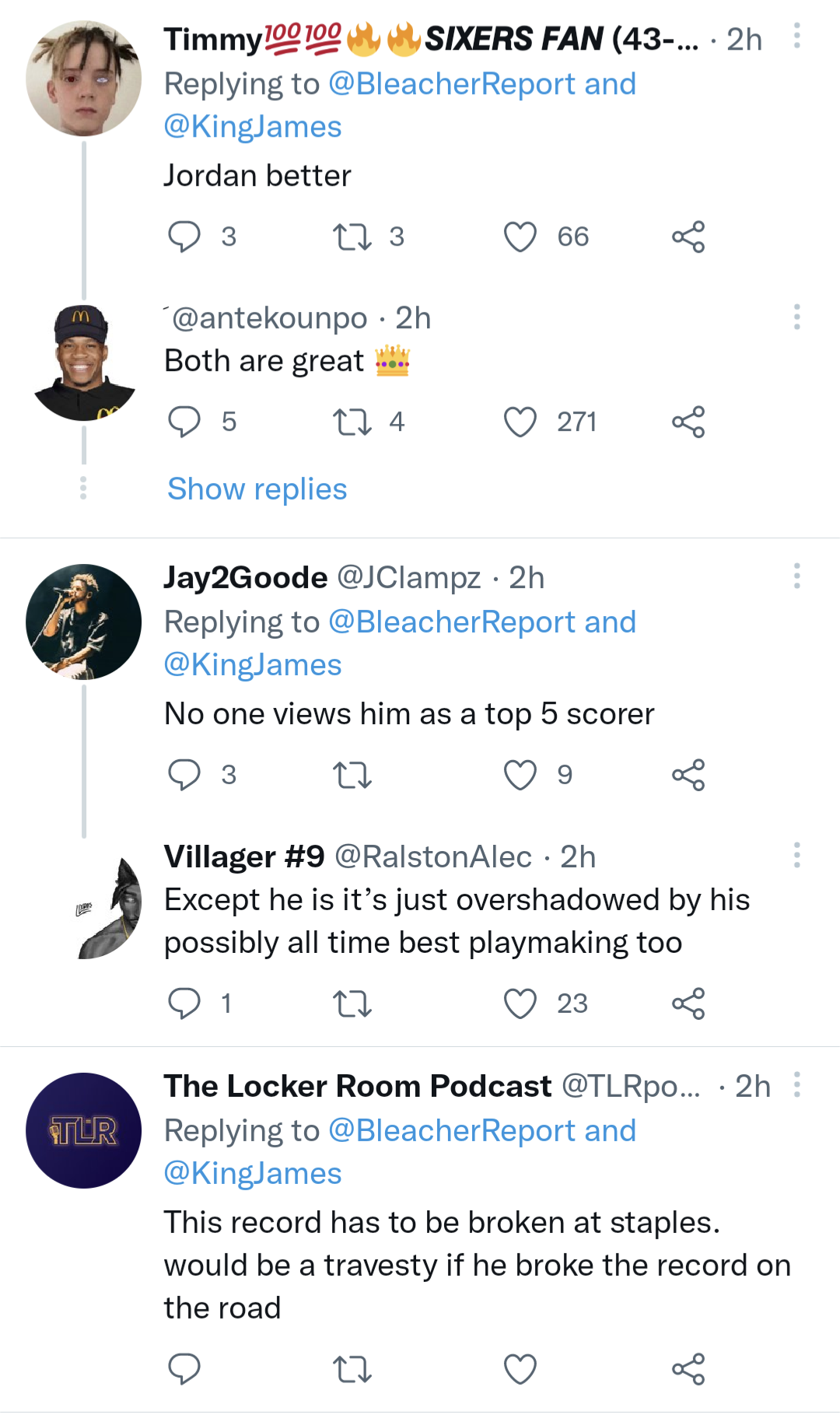The width and height of the screenshot is (840, 1415).
Task: Open @KingJames mention in Timmy's reply
Action: click(253, 127)
